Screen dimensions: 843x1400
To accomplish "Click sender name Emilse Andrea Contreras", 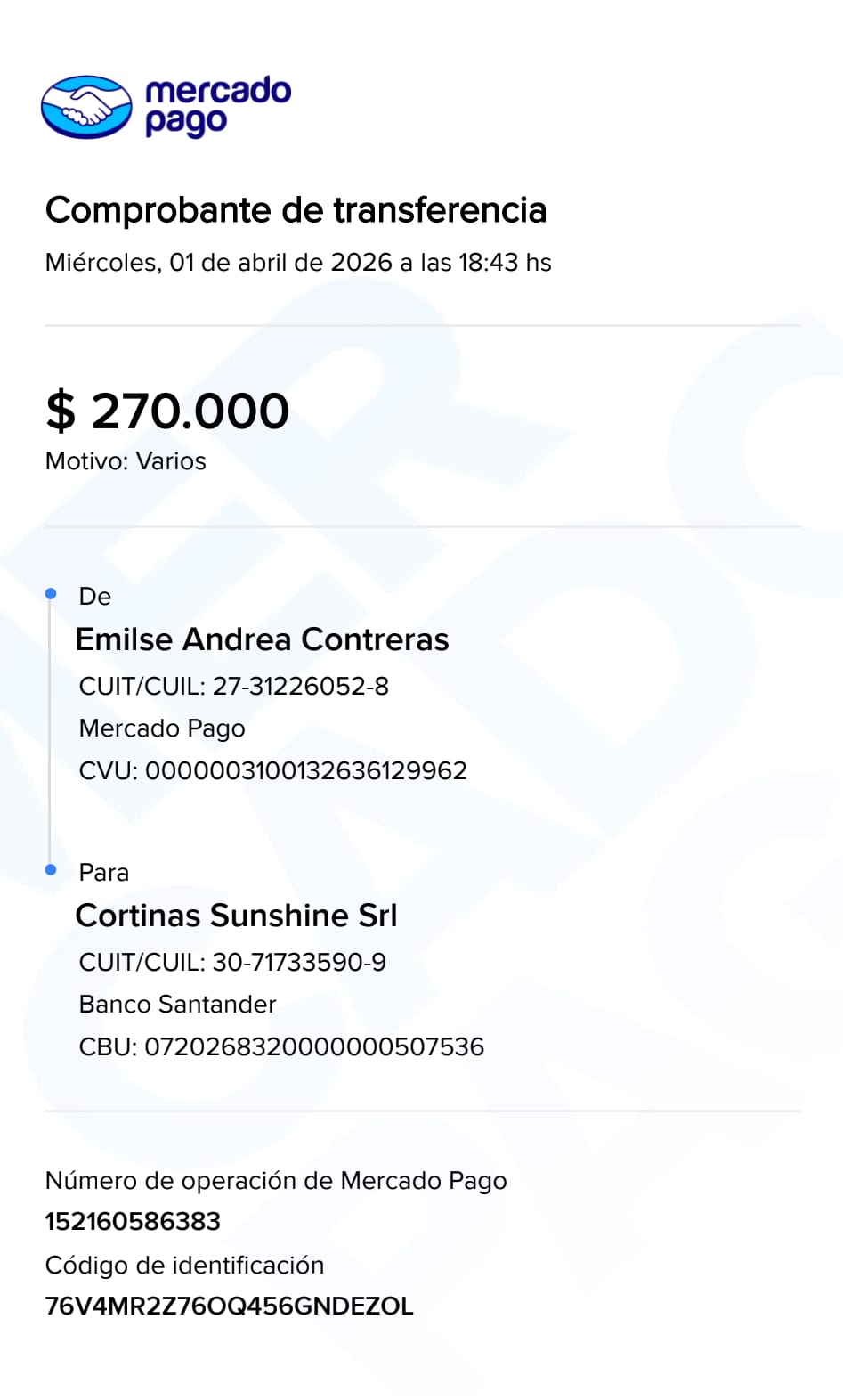I will click(x=262, y=639).
